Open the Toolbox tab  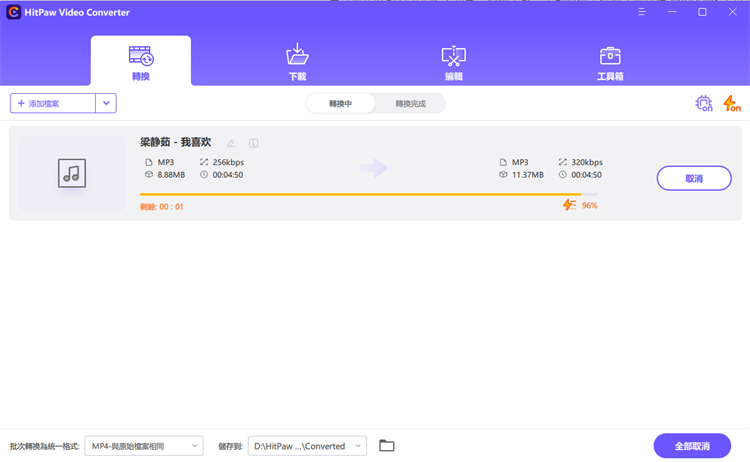610,62
